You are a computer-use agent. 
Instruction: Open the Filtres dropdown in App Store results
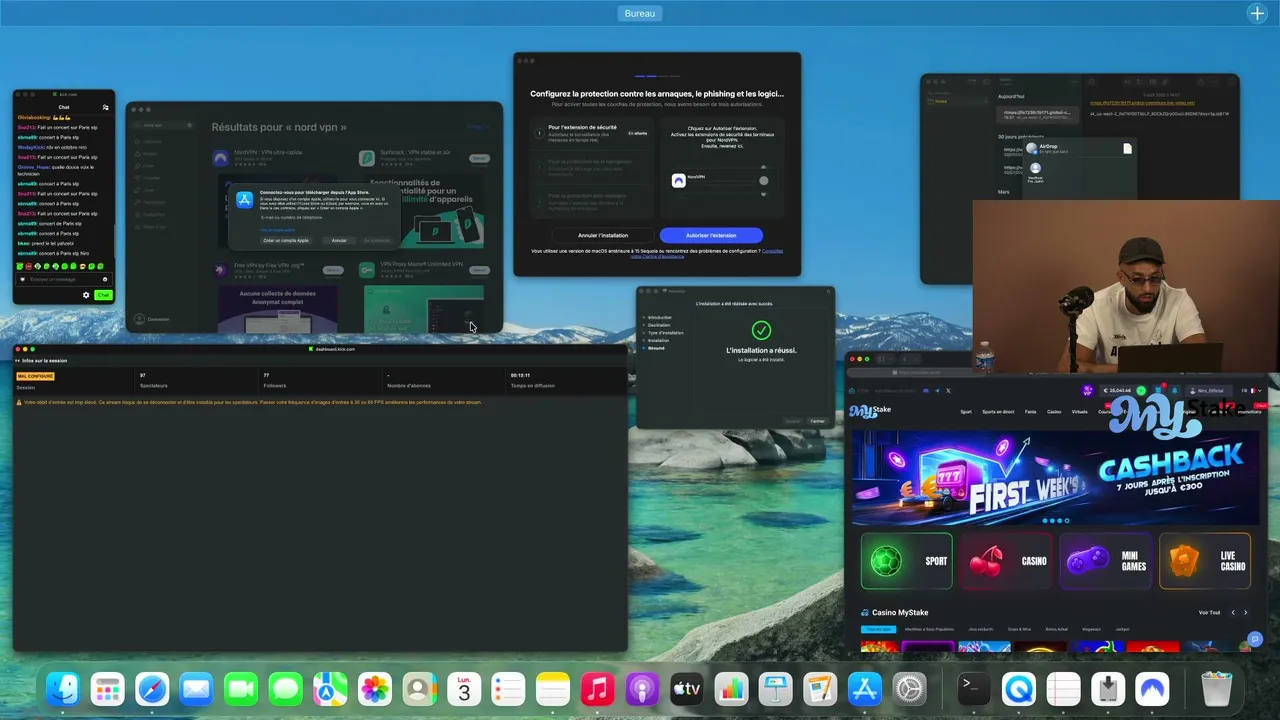pyautogui.click(x=478, y=127)
